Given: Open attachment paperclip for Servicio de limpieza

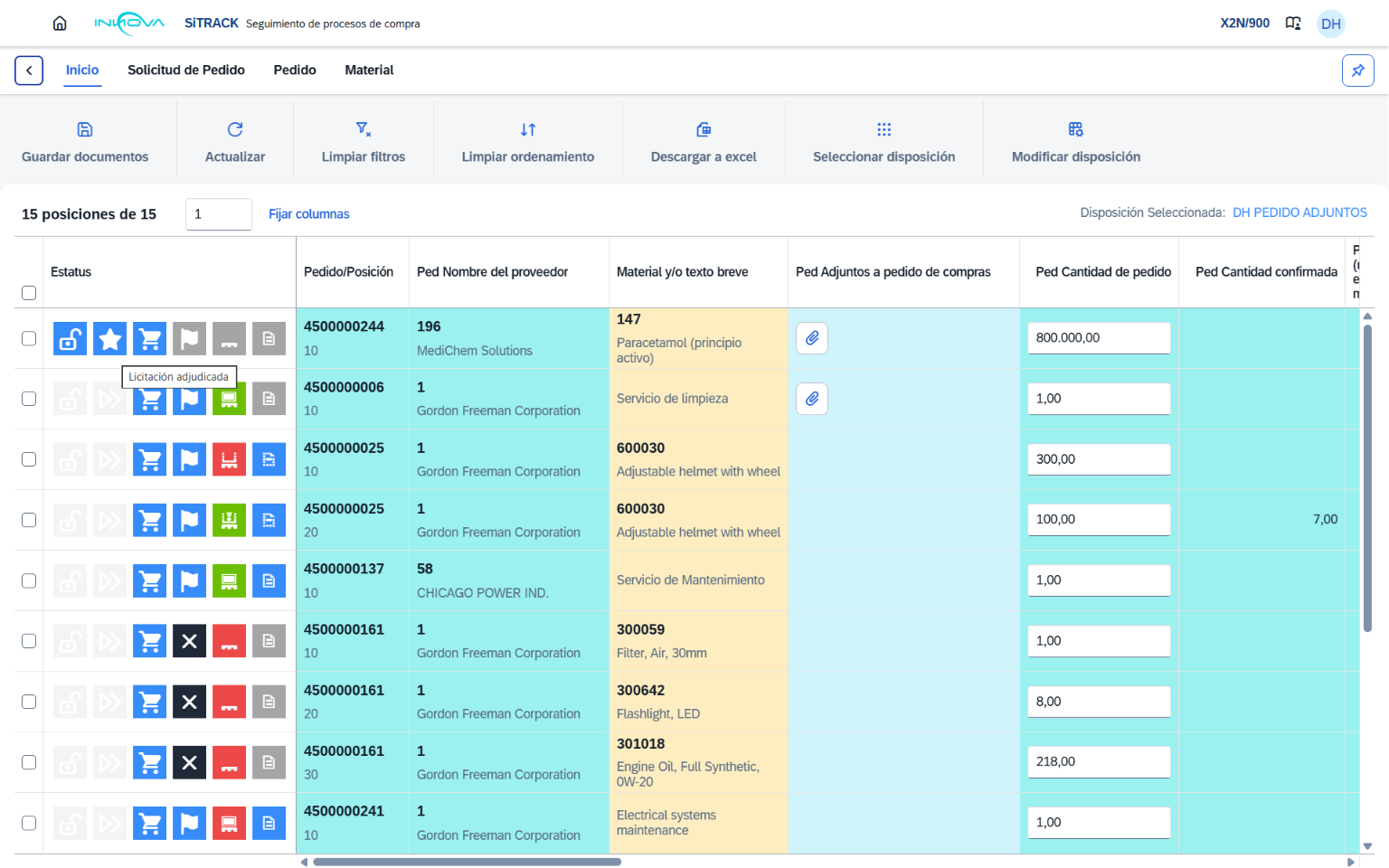Looking at the screenshot, I should (812, 399).
